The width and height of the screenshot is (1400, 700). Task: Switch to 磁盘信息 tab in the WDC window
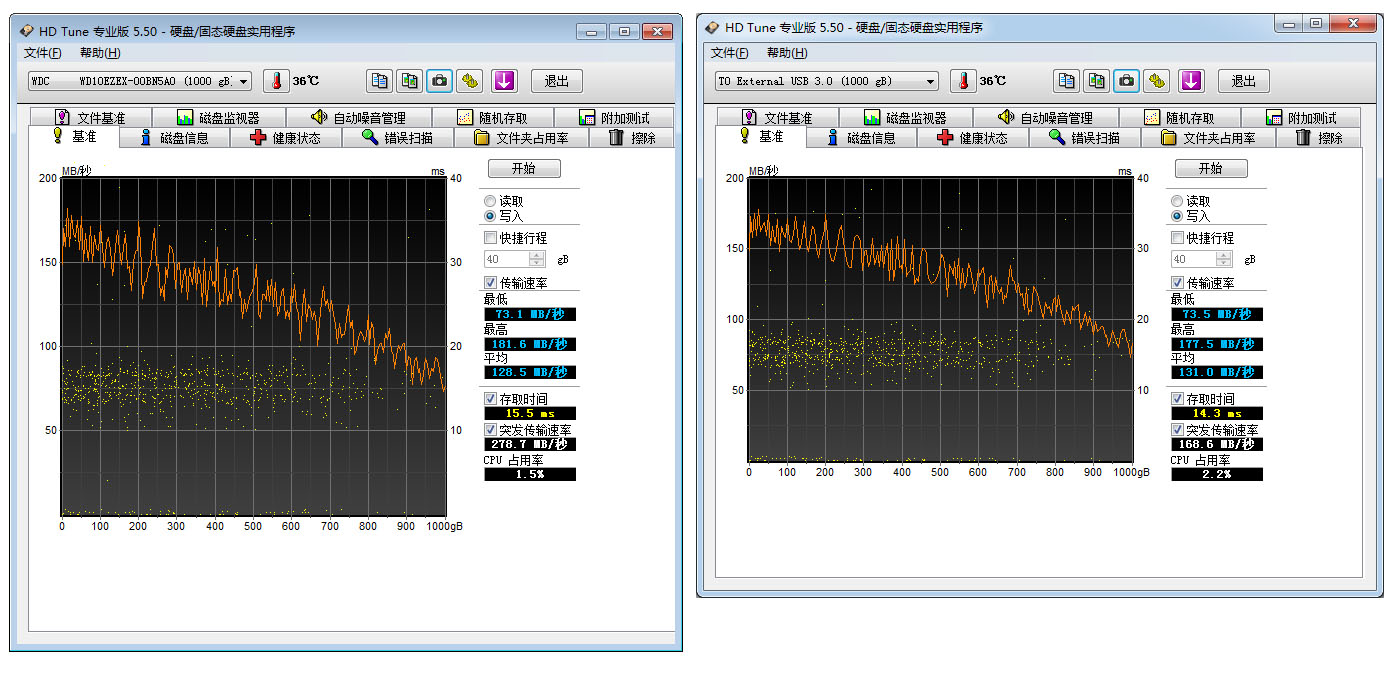coord(174,138)
